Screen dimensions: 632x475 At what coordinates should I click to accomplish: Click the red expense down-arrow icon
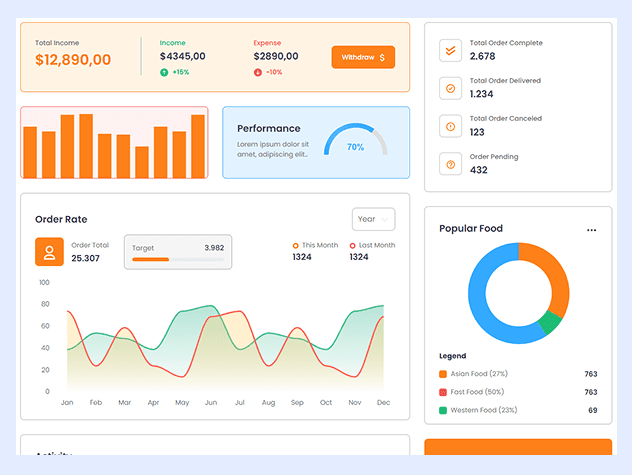258,72
